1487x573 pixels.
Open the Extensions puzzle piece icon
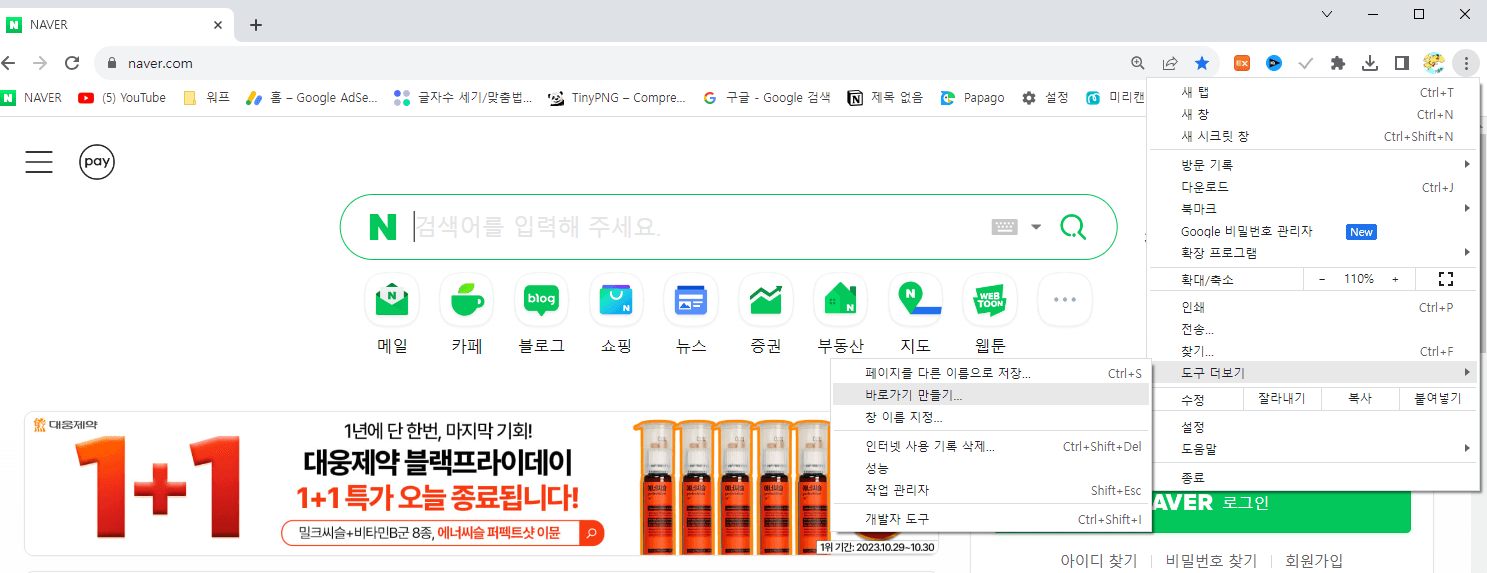pyautogui.click(x=1338, y=63)
